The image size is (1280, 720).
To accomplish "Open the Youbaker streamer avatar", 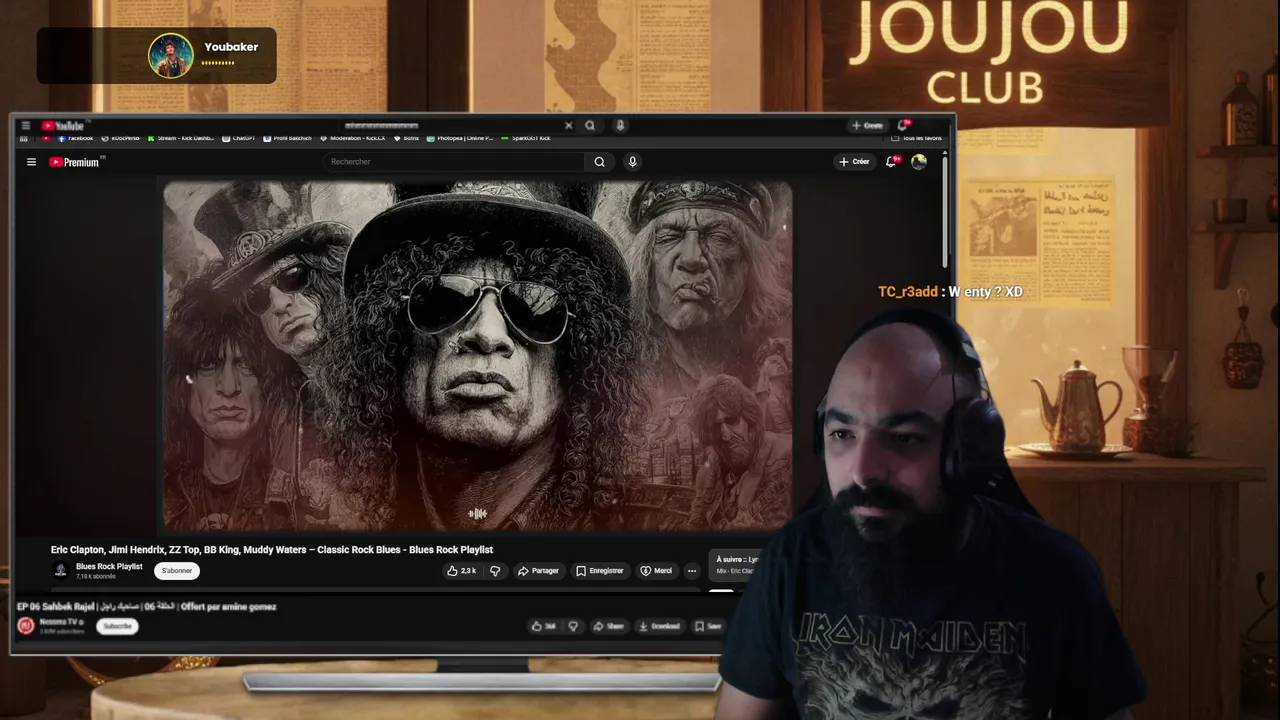I will coord(171,56).
